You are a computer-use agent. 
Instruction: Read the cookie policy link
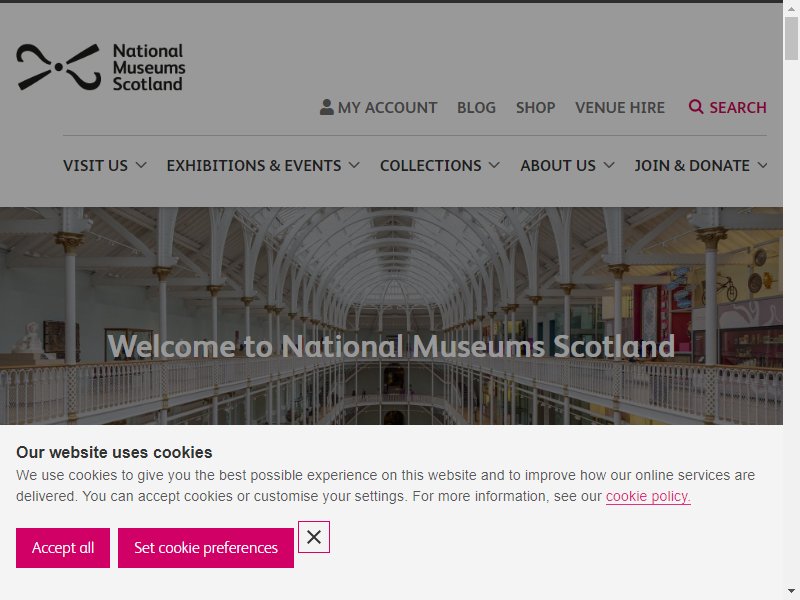click(x=648, y=496)
